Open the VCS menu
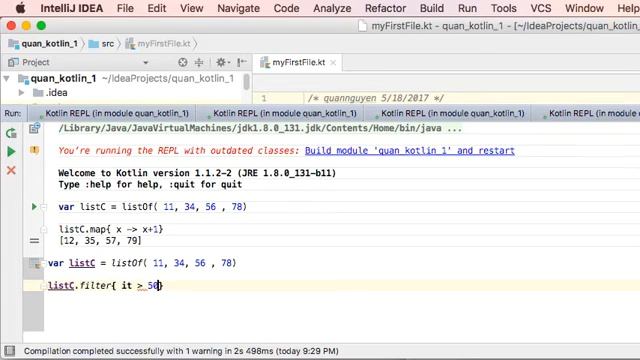 540,8
